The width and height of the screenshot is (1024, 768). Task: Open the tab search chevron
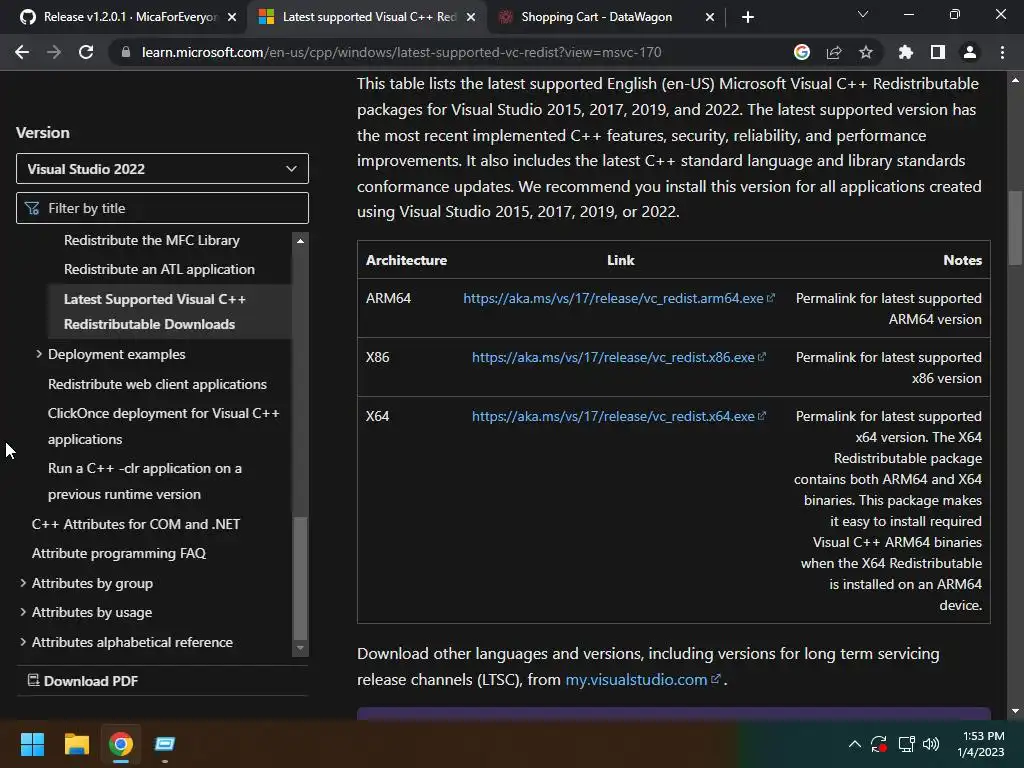863,14
